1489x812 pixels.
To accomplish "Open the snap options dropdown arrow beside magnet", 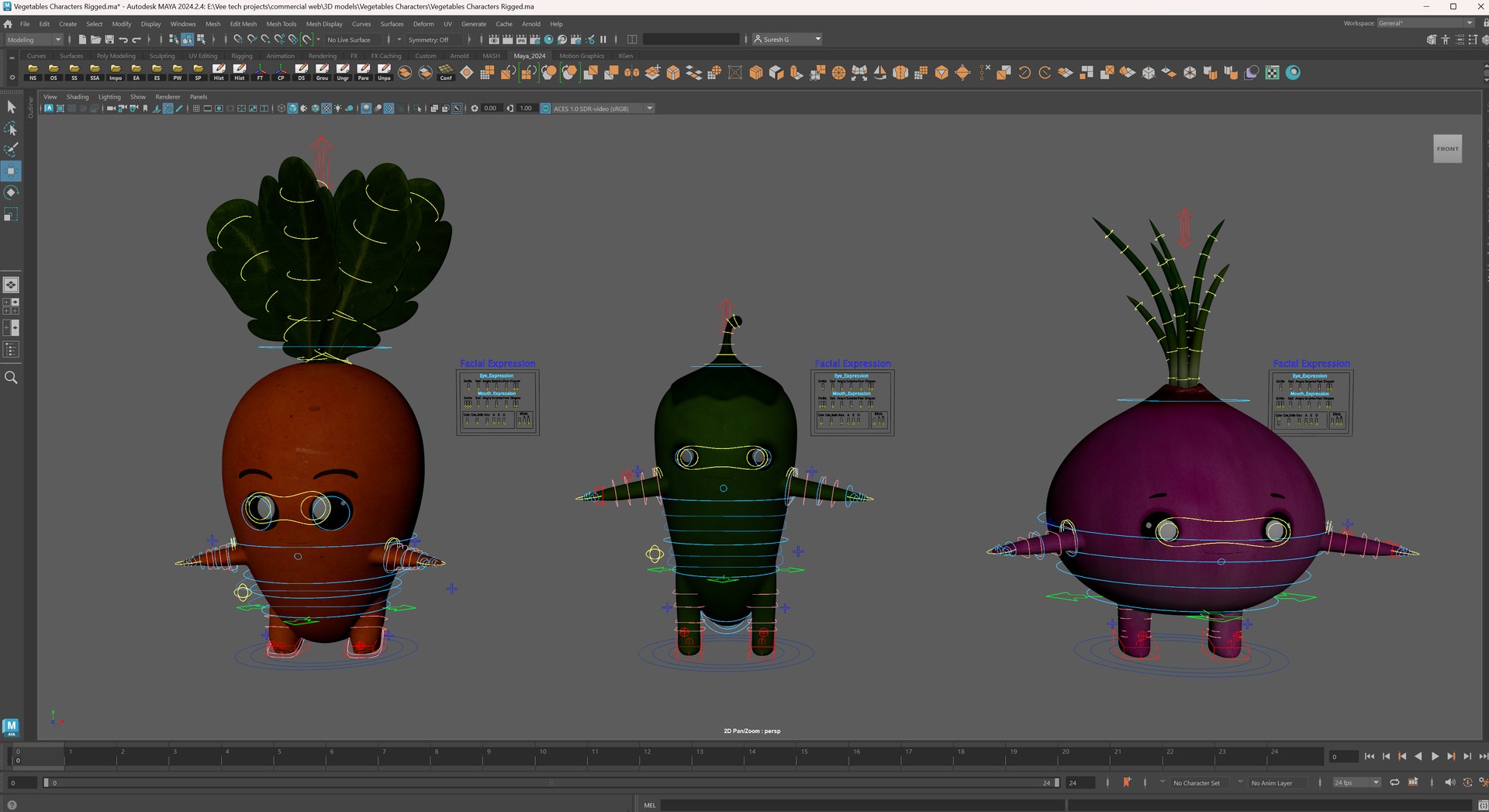I will tap(318, 40).
